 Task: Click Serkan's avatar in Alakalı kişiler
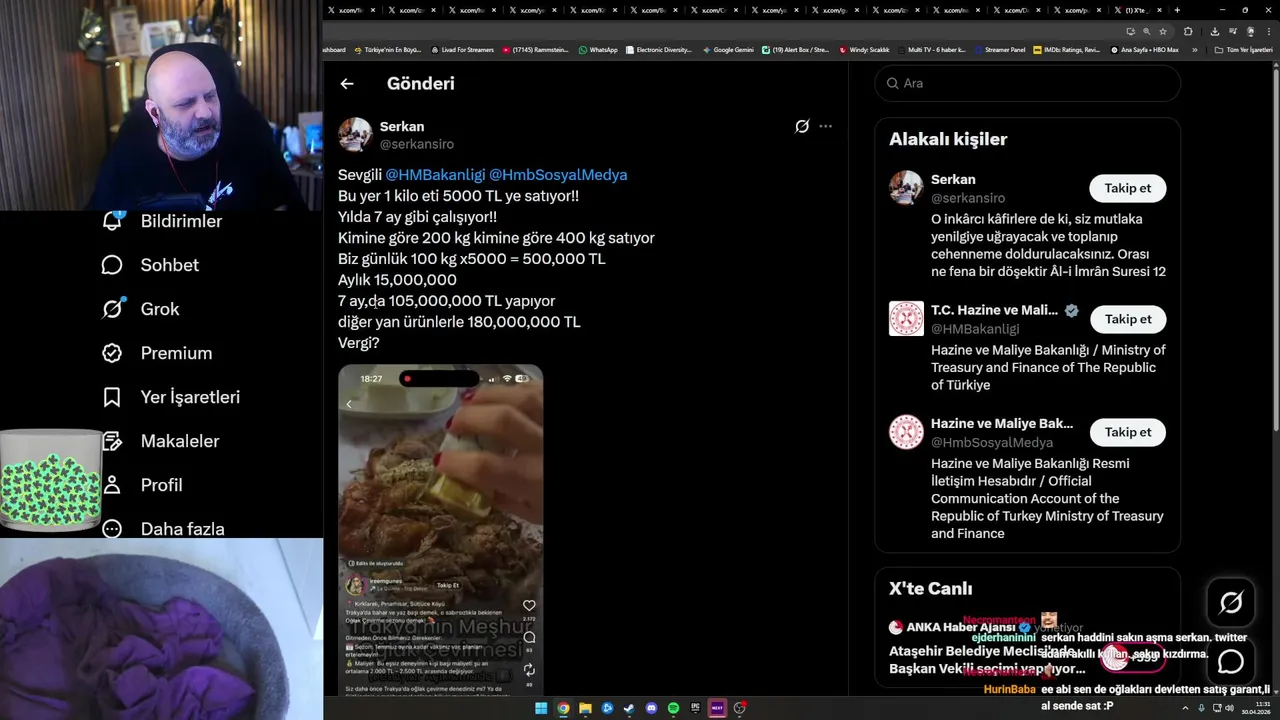906,188
